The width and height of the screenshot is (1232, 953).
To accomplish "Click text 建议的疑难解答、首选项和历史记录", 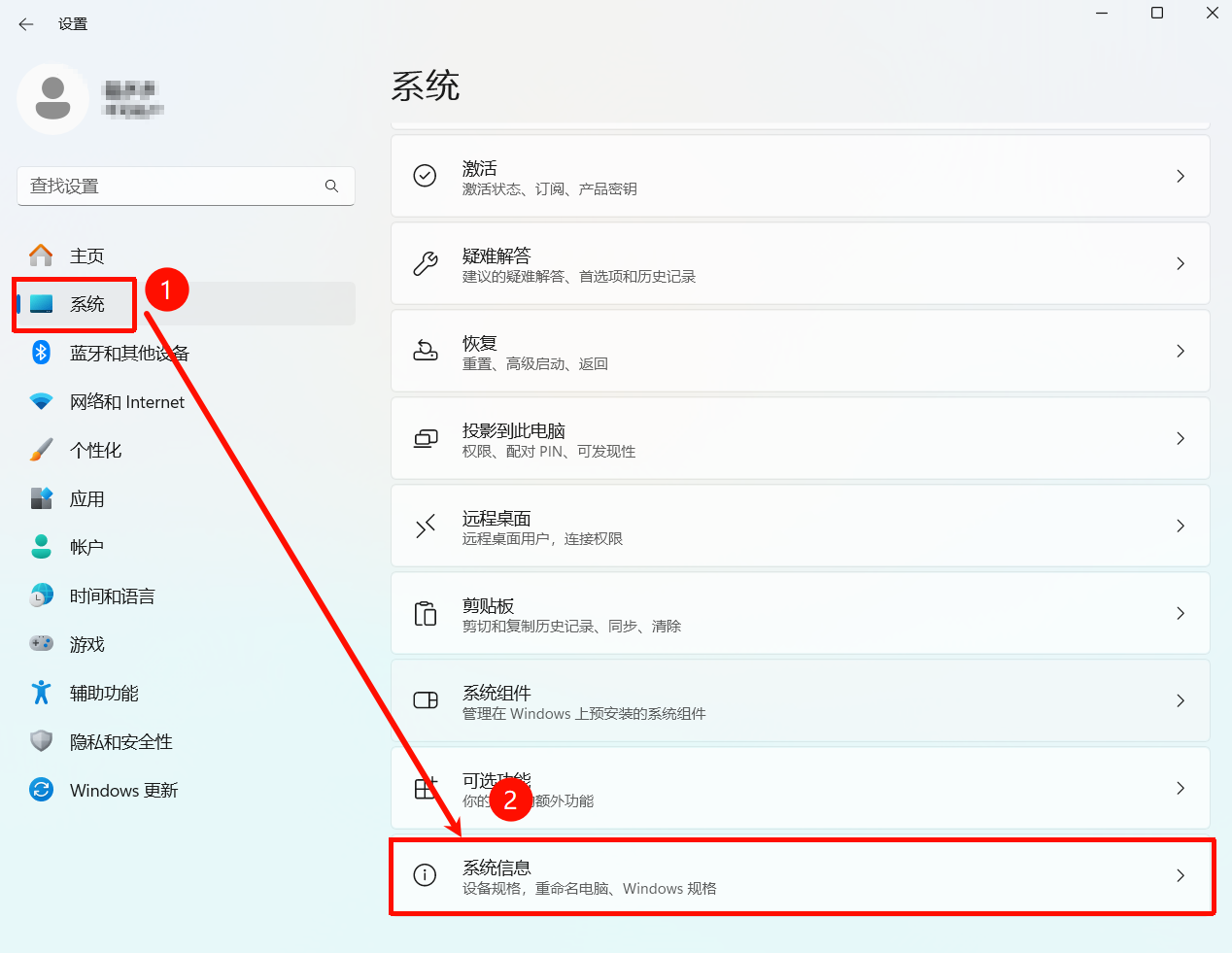I will [x=579, y=277].
